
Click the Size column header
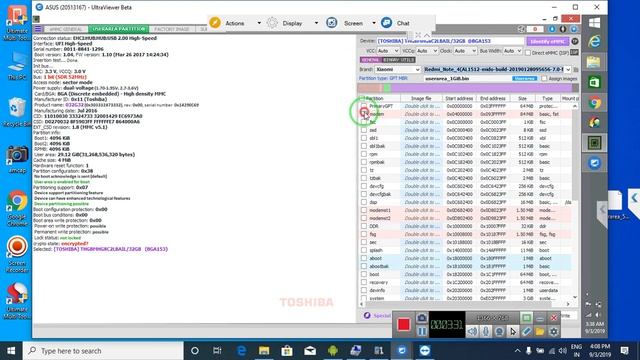522,98
